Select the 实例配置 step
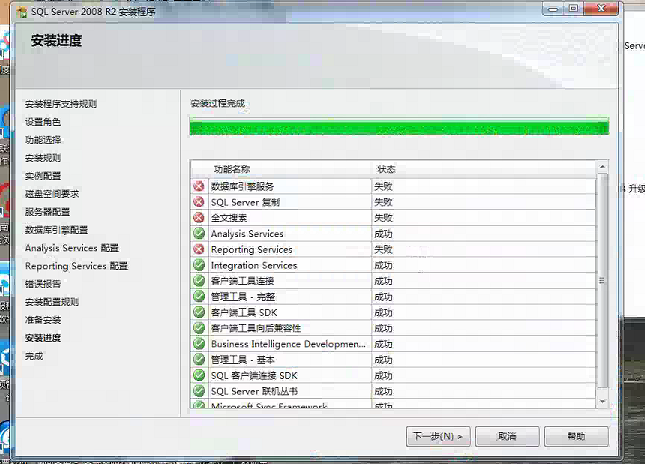The width and height of the screenshot is (645, 464). click(43, 176)
